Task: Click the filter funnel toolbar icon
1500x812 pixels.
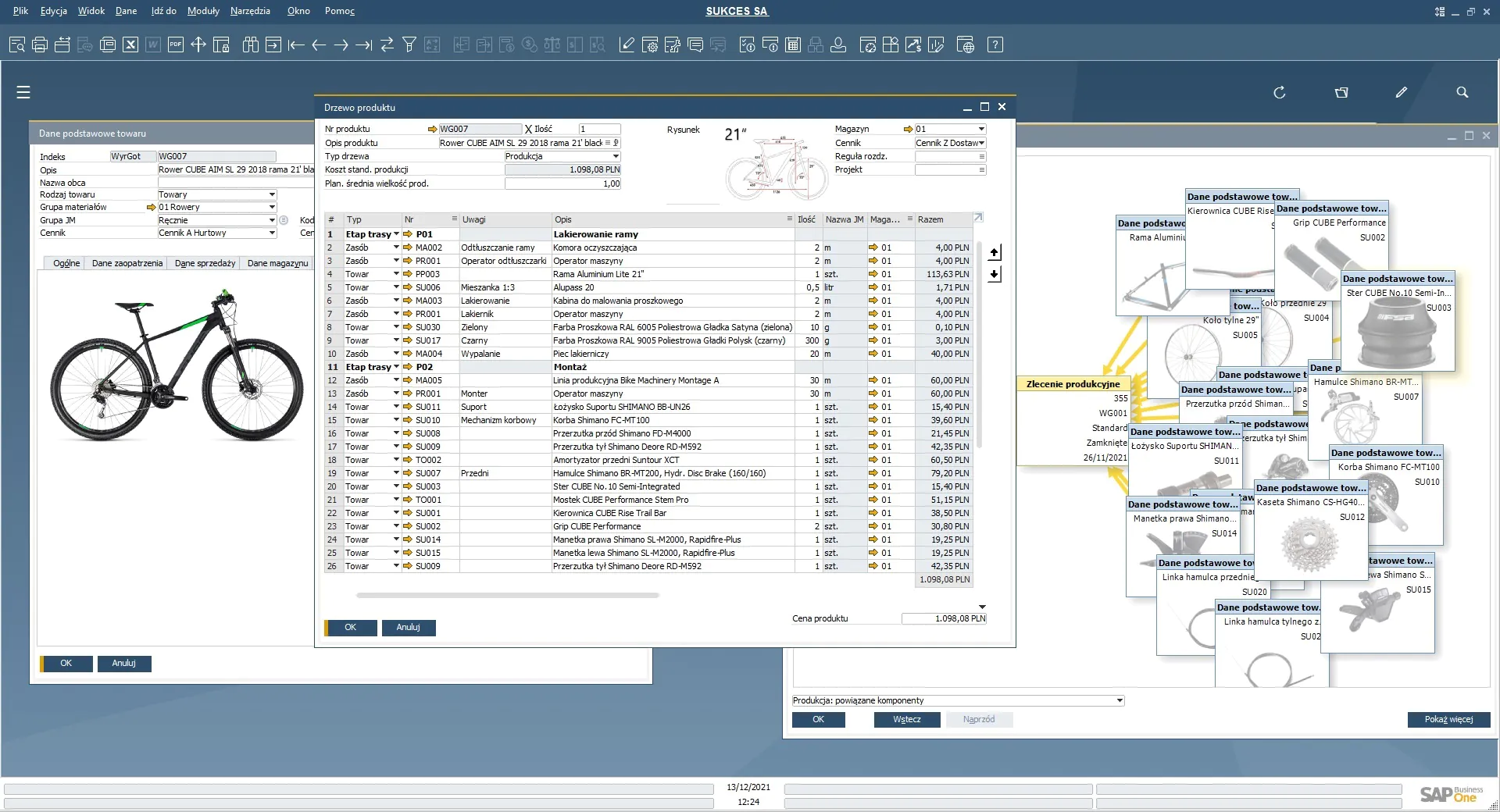Action: (x=409, y=45)
